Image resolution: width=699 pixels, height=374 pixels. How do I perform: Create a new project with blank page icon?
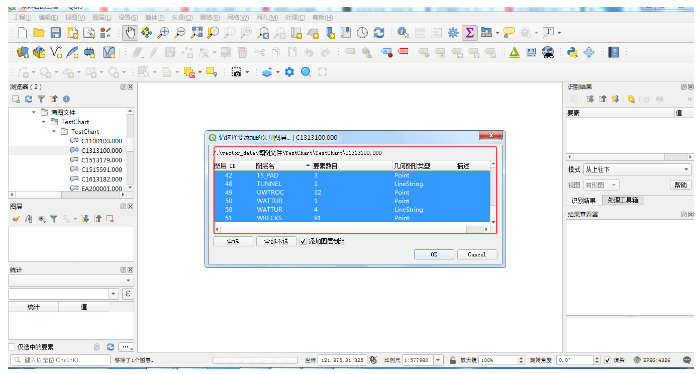tap(22, 33)
